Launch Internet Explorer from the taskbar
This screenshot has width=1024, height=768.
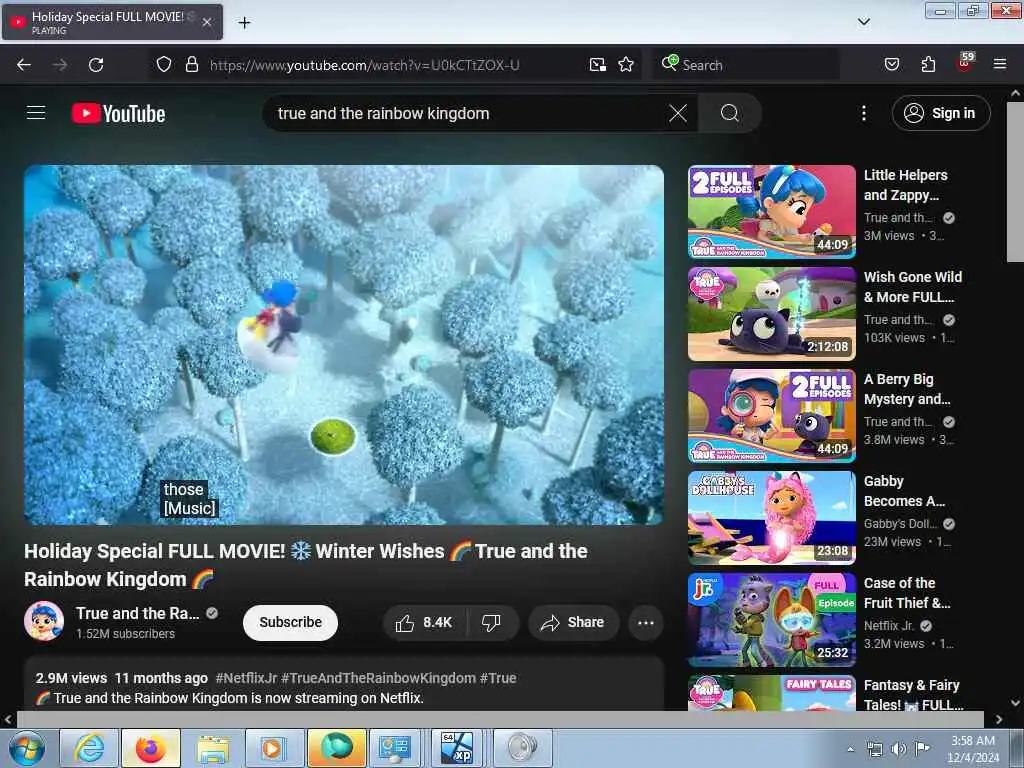coord(89,748)
